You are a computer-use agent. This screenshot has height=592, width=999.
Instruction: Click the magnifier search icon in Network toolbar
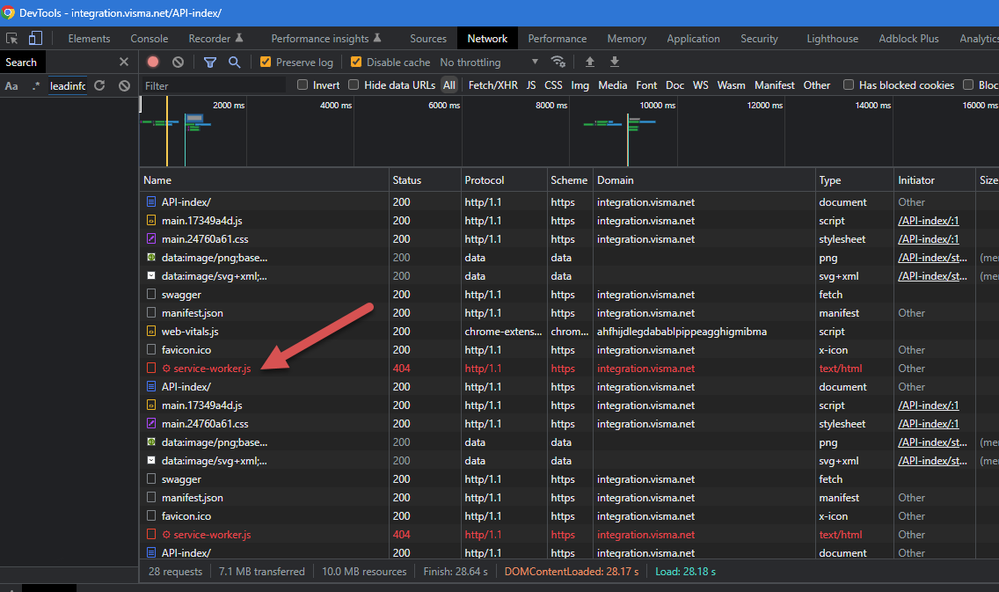pyautogui.click(x=234, y=62)
